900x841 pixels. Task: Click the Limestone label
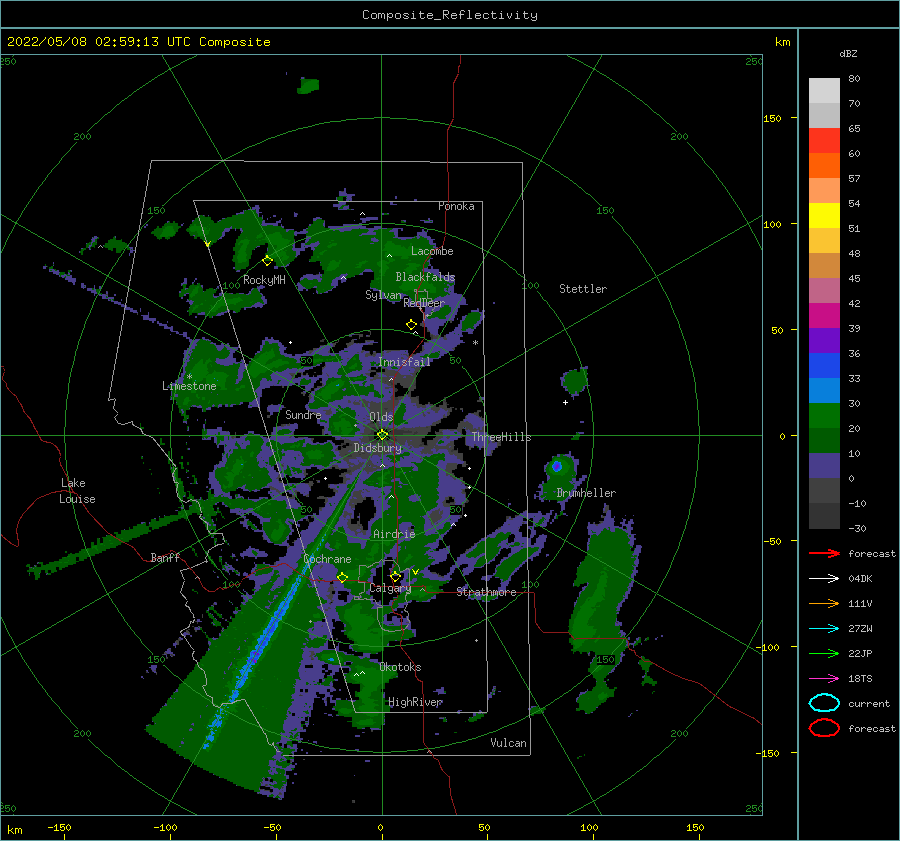189,386
